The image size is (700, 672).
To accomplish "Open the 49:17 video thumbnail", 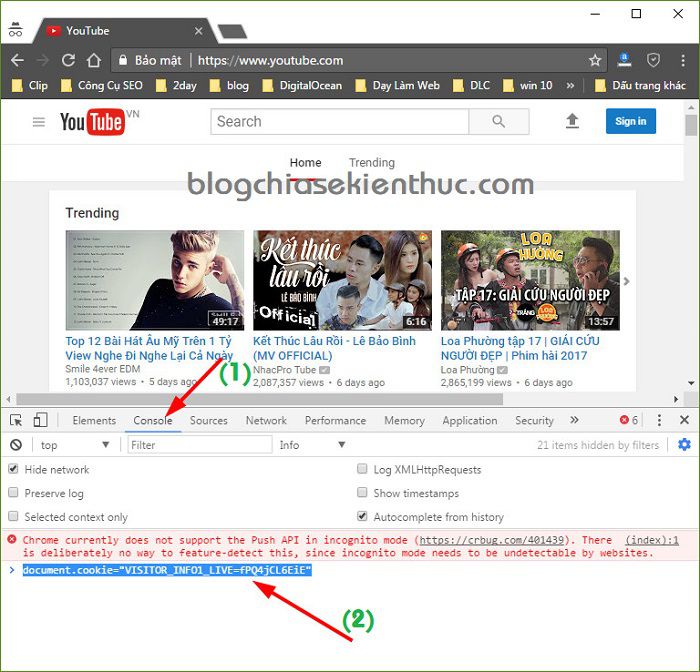I will pos(154,280).
